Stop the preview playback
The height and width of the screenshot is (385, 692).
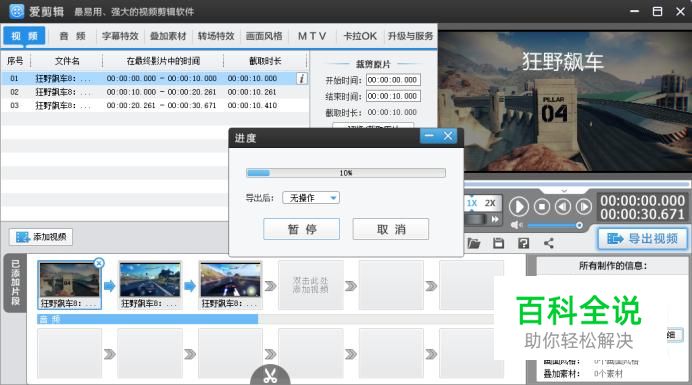point(542,206)
